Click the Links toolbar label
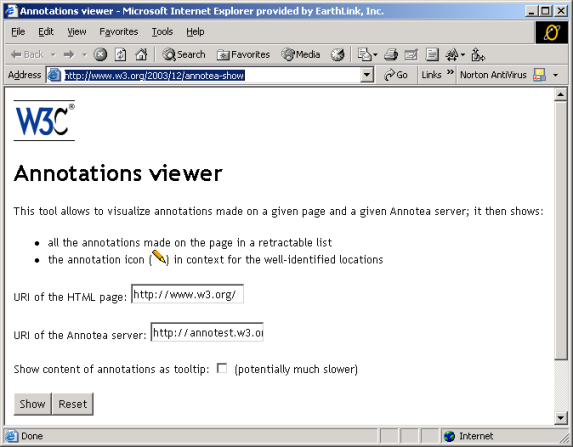The image size is (573, 447). pos(431,75)
